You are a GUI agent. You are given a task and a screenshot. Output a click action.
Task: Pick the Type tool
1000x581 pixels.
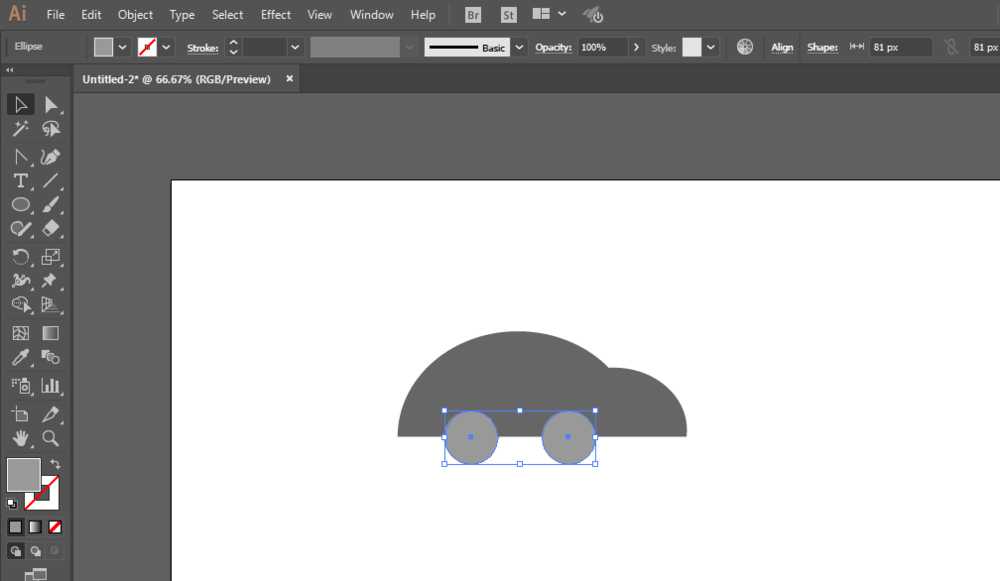point(20,181)
